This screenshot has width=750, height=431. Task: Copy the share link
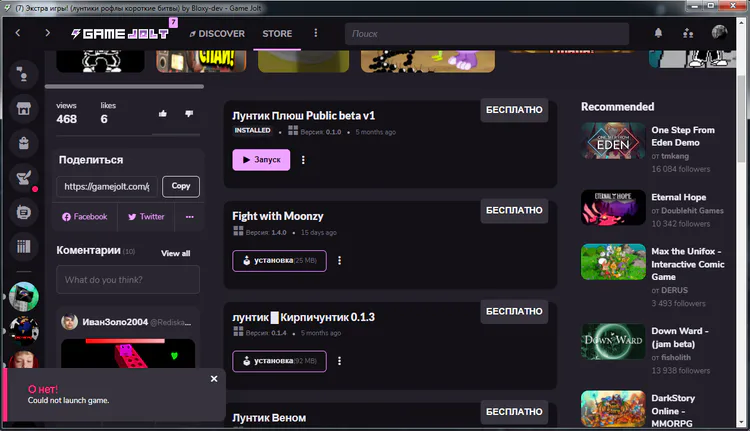tap(181, 187)
